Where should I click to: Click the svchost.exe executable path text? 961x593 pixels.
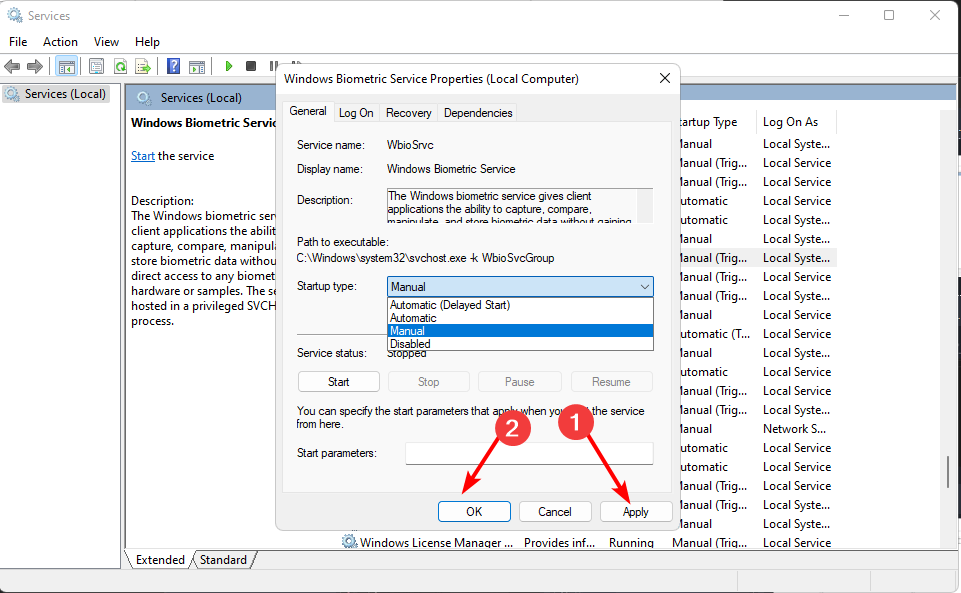click(425, 258)
